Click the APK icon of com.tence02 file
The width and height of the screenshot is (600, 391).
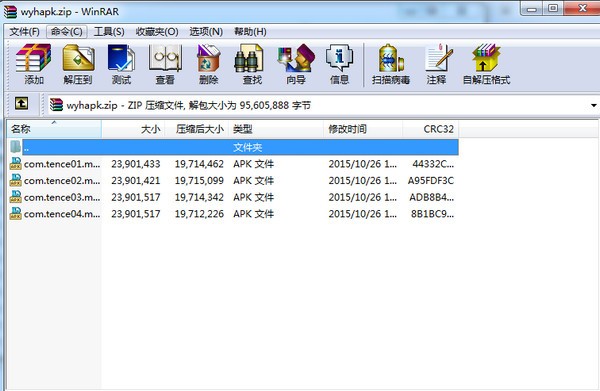point(16,180)
